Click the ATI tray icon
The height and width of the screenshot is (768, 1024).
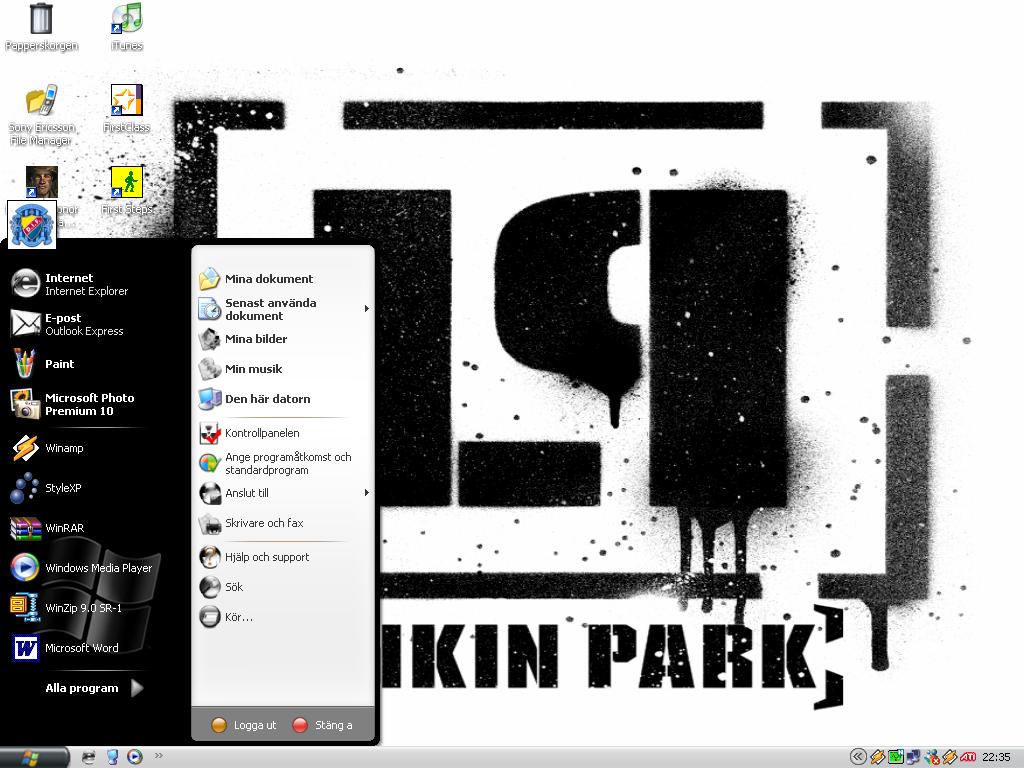[967, 757]
